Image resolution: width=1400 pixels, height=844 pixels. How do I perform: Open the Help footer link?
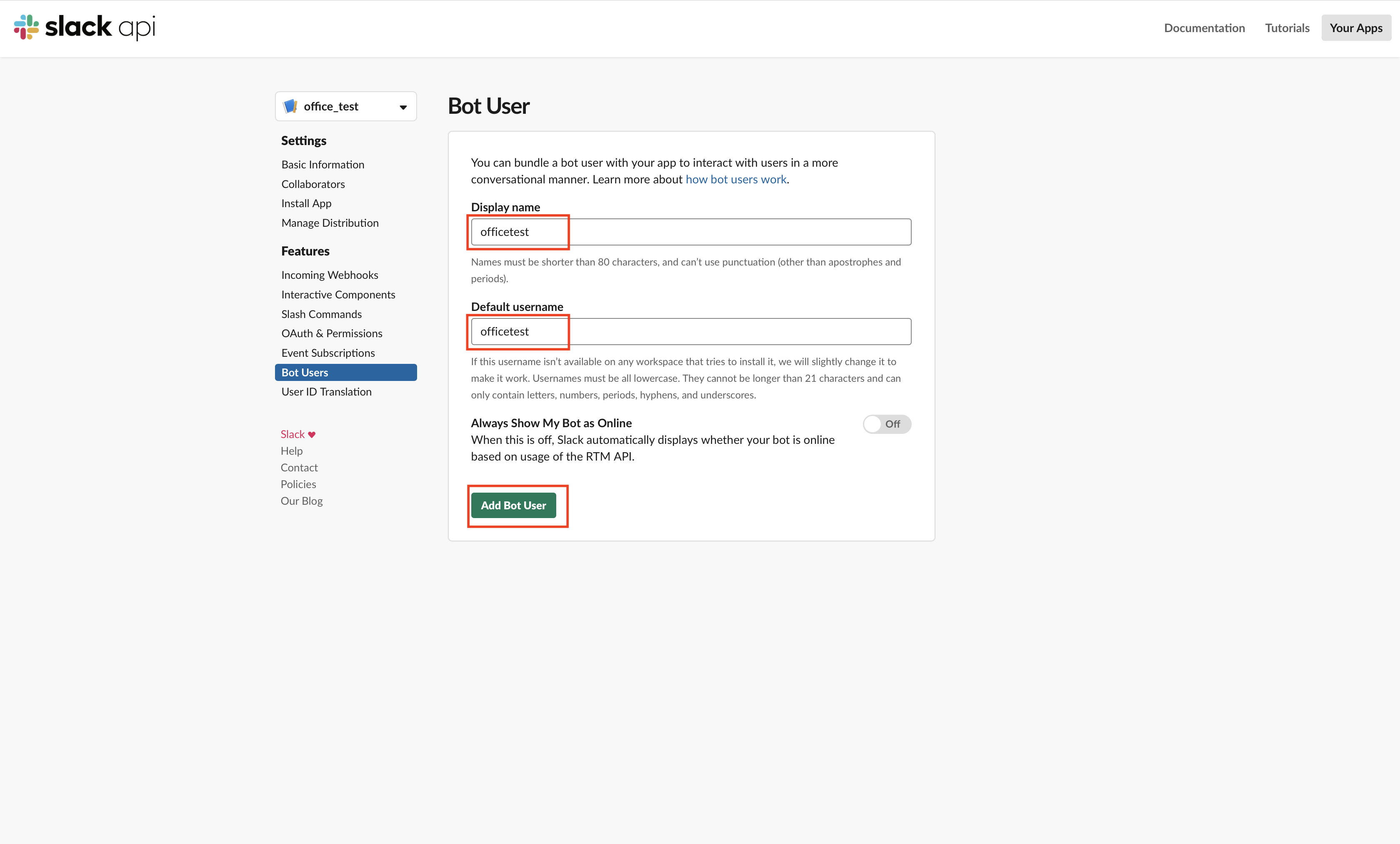pos(292,451)
